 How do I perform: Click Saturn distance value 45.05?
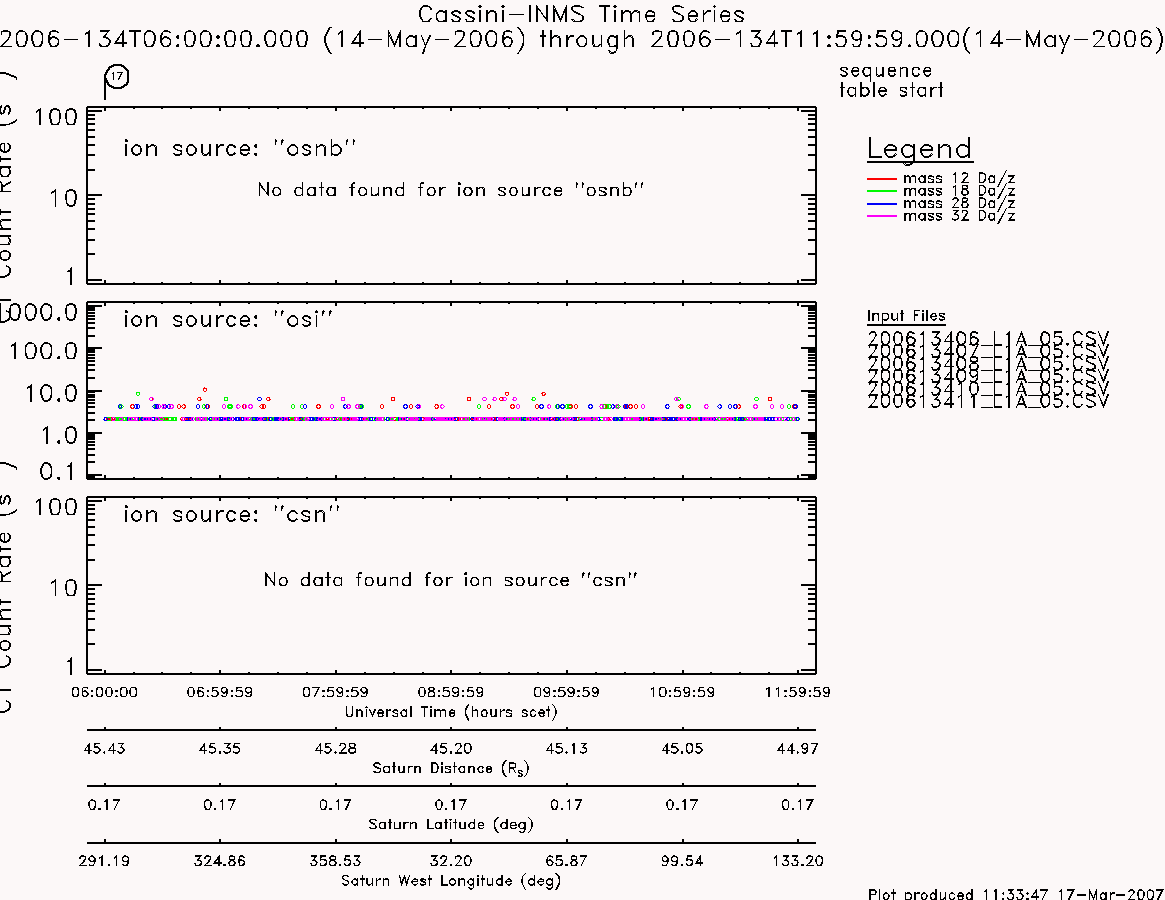pos(682,748)
